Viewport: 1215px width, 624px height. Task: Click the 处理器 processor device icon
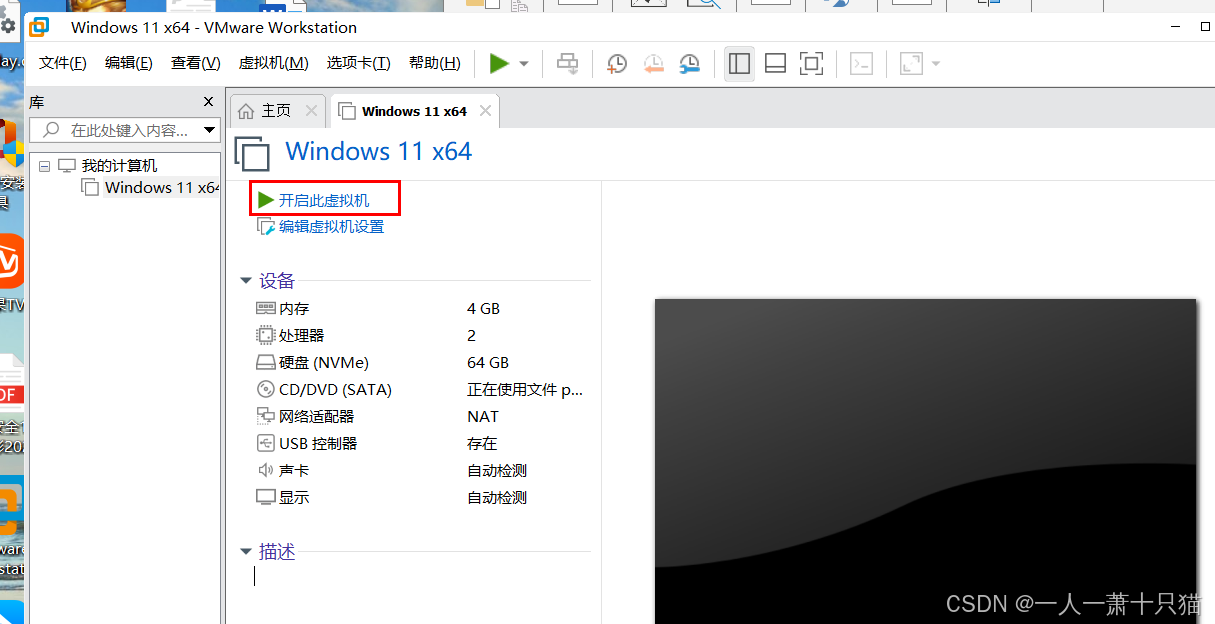266,336
